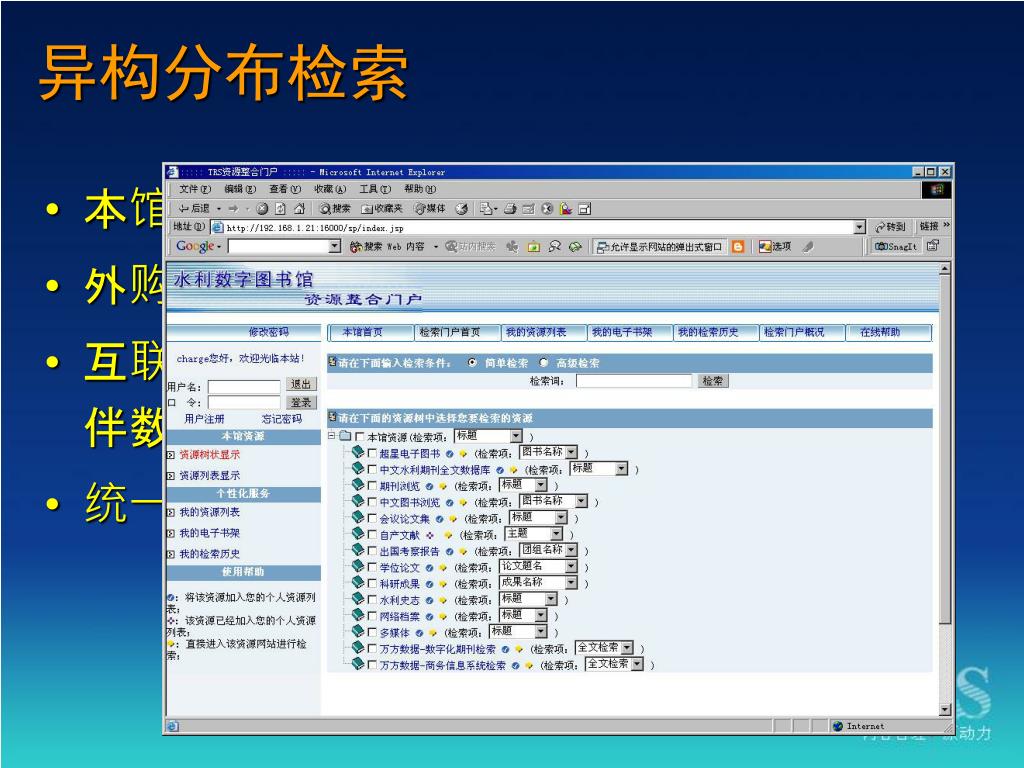Open 主题 dropdown for 自产文献
This screenshot has width=1024, height=768.
coord(534,534)
